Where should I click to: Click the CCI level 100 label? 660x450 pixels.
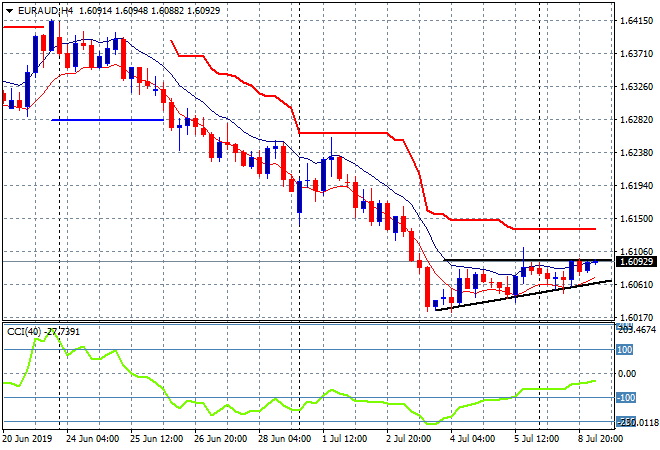pyautogui.click(x=625, y=350)
